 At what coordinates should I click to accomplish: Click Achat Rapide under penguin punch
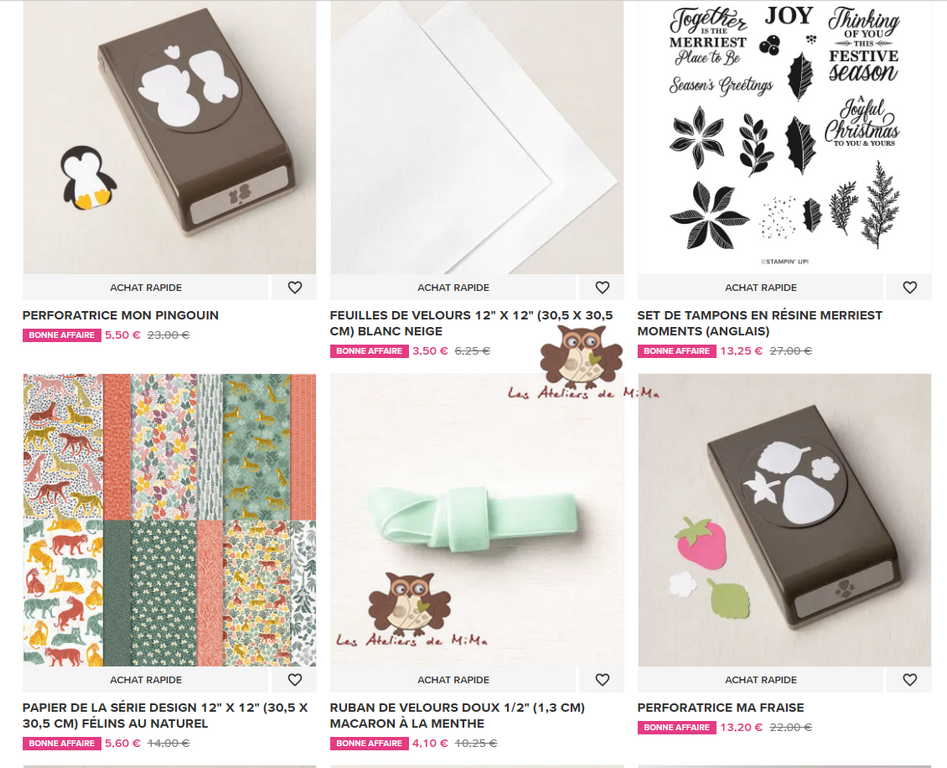coord(146,287)
